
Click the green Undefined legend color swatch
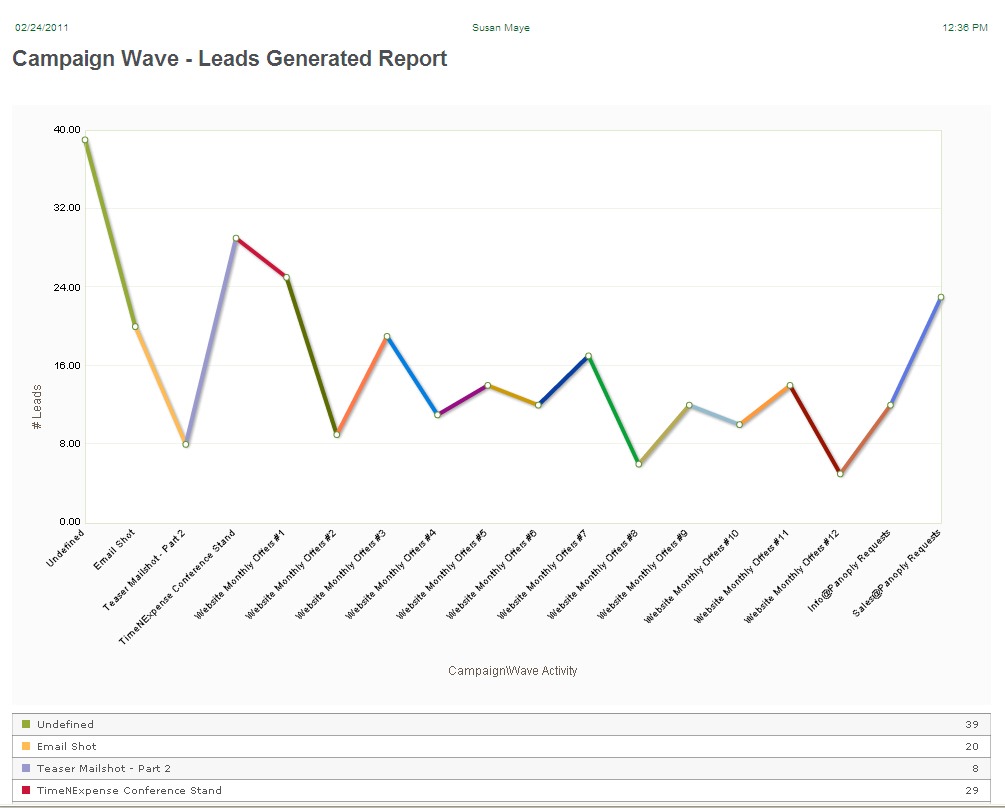(26, 724)
